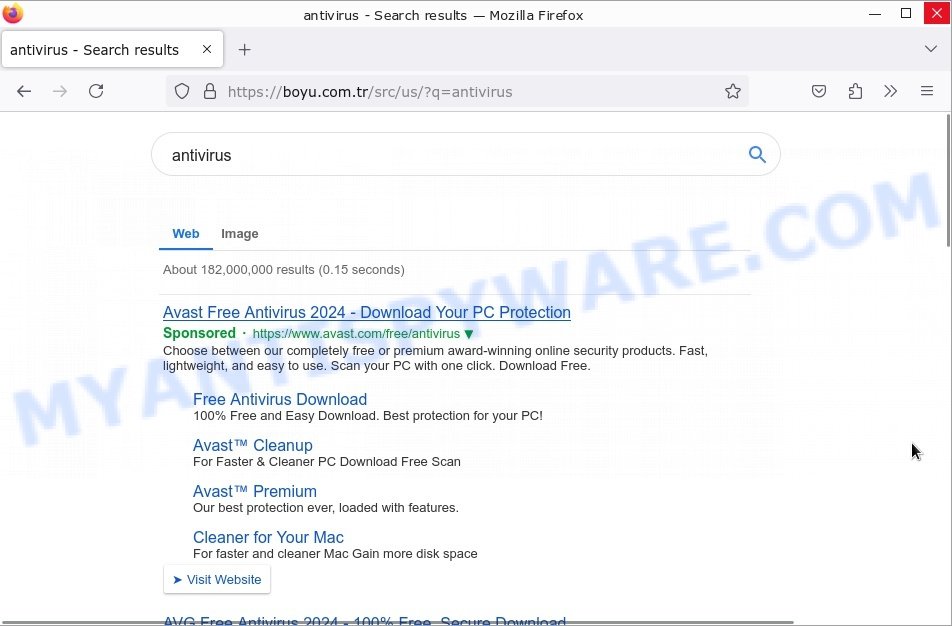Open the Extensions puzzle icon

(855, 92)
